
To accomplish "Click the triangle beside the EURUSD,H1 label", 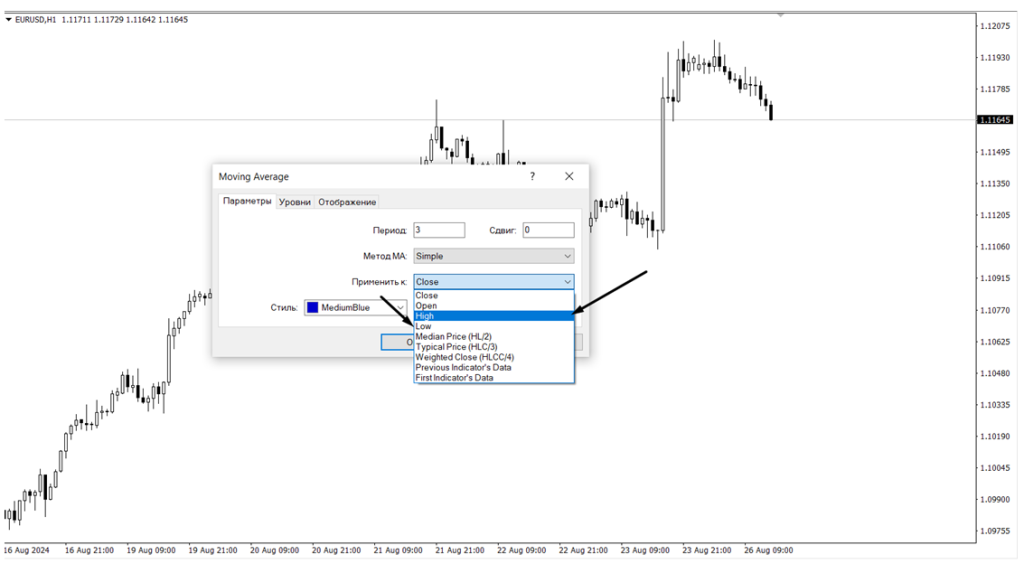I will [8, 19].
